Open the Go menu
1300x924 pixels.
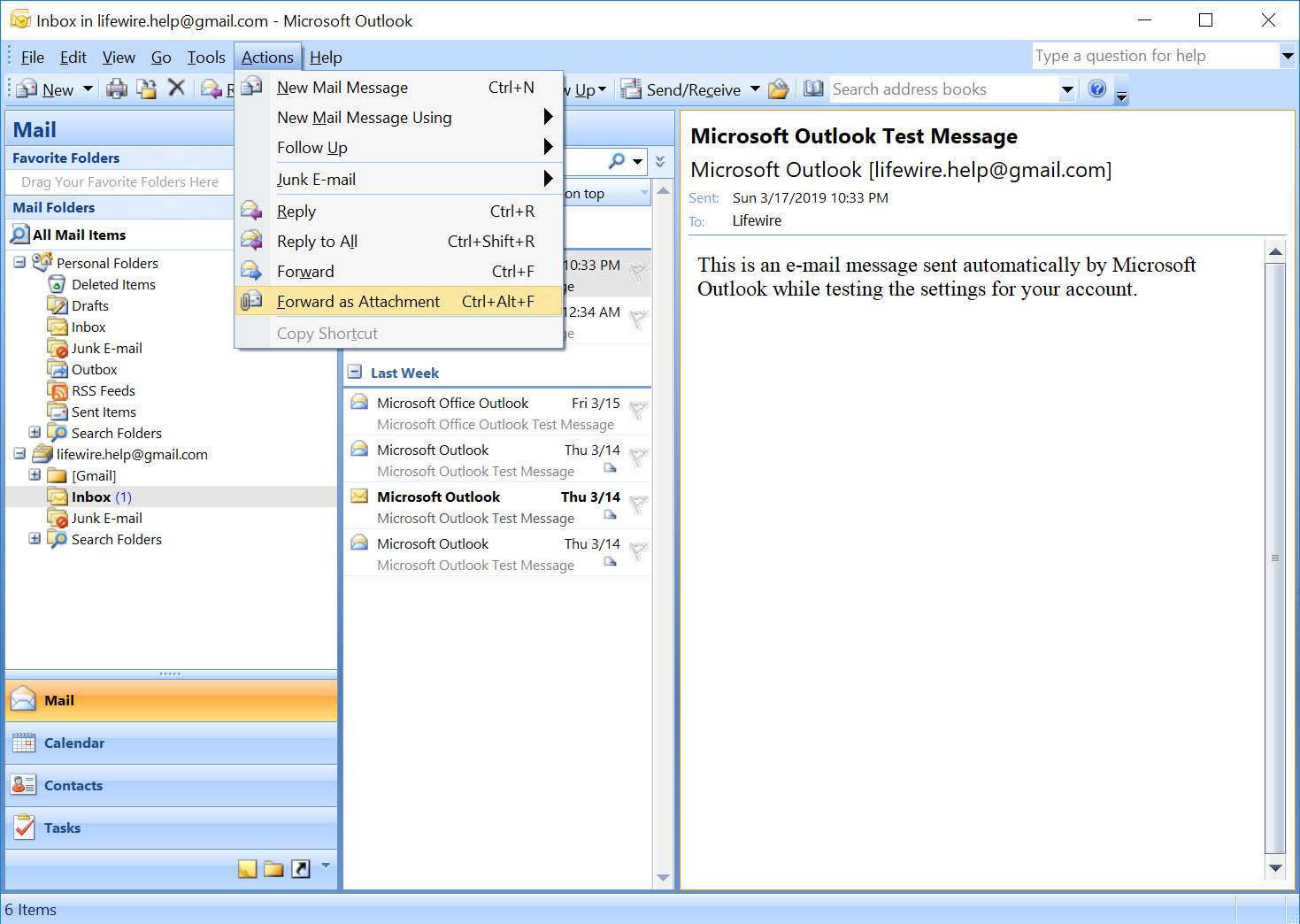click(161, 57)
